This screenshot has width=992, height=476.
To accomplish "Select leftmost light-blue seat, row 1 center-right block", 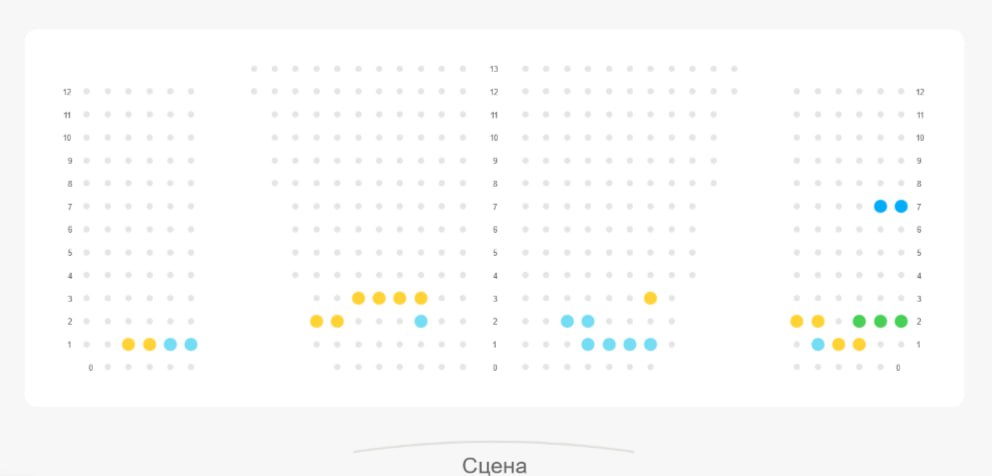I will click(588, 345).
